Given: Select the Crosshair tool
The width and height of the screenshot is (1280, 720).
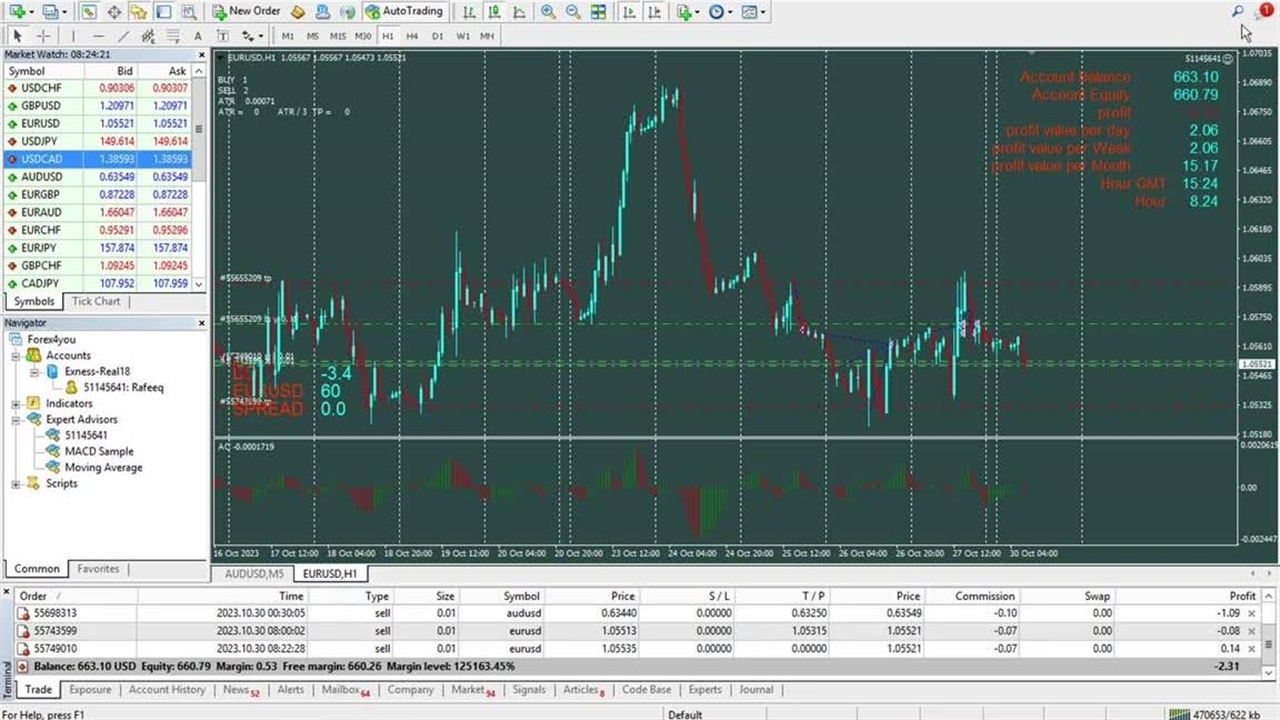Looking at the screenshot, I should tap(43, 36).
